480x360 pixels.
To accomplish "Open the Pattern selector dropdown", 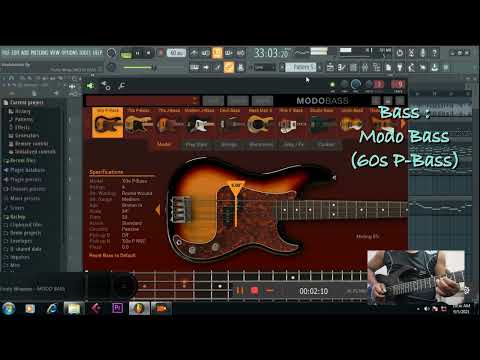I will [x=301, y=68].
